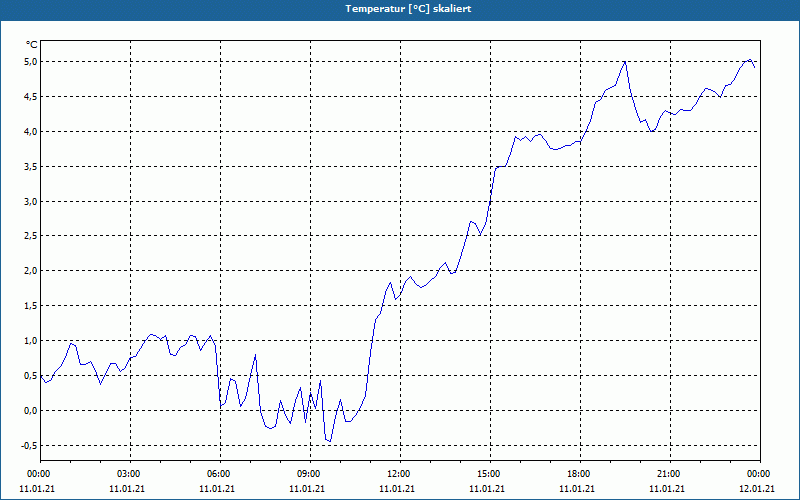
Task: Select the '18:00' time label
Action: tap(578, 474)
